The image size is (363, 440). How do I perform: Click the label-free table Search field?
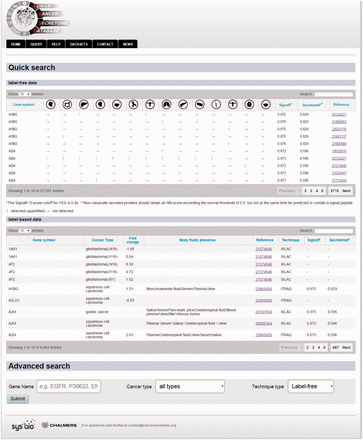pos(334,94)
